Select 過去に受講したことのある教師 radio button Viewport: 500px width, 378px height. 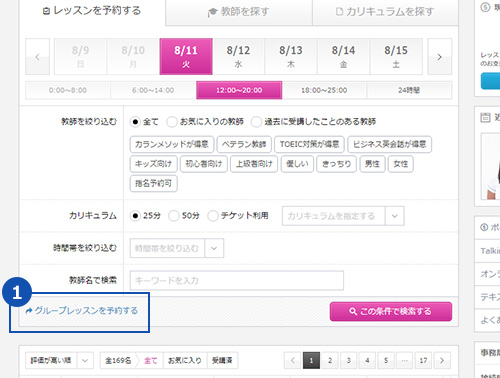[x=256, y=122]
